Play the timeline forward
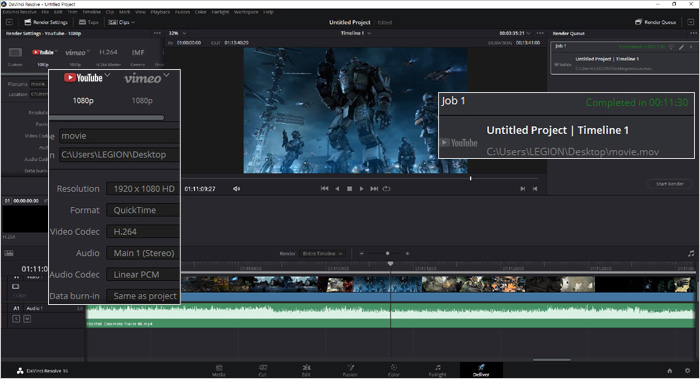 pos(362,189)
